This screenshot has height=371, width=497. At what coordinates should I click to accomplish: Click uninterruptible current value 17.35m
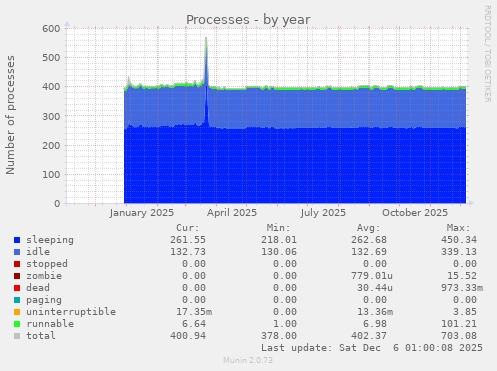pos(194,312)
